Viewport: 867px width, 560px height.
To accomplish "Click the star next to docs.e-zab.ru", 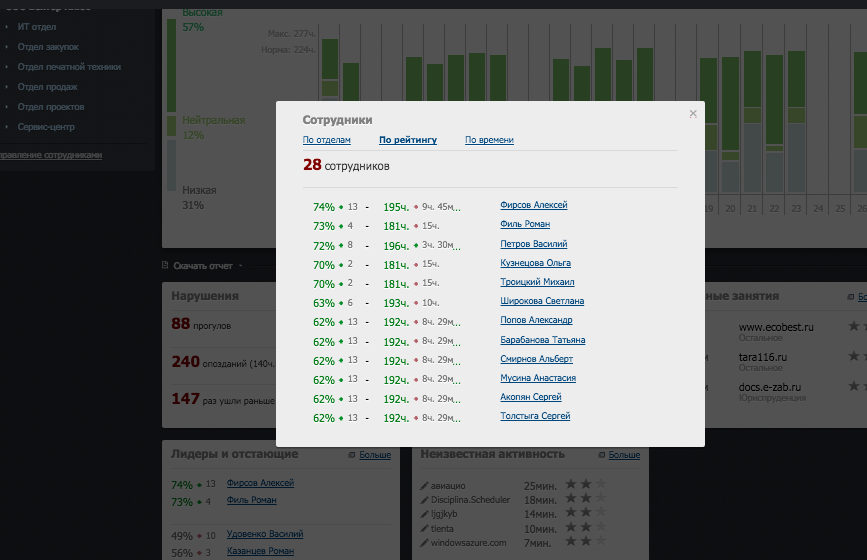I will click(854, 386).
